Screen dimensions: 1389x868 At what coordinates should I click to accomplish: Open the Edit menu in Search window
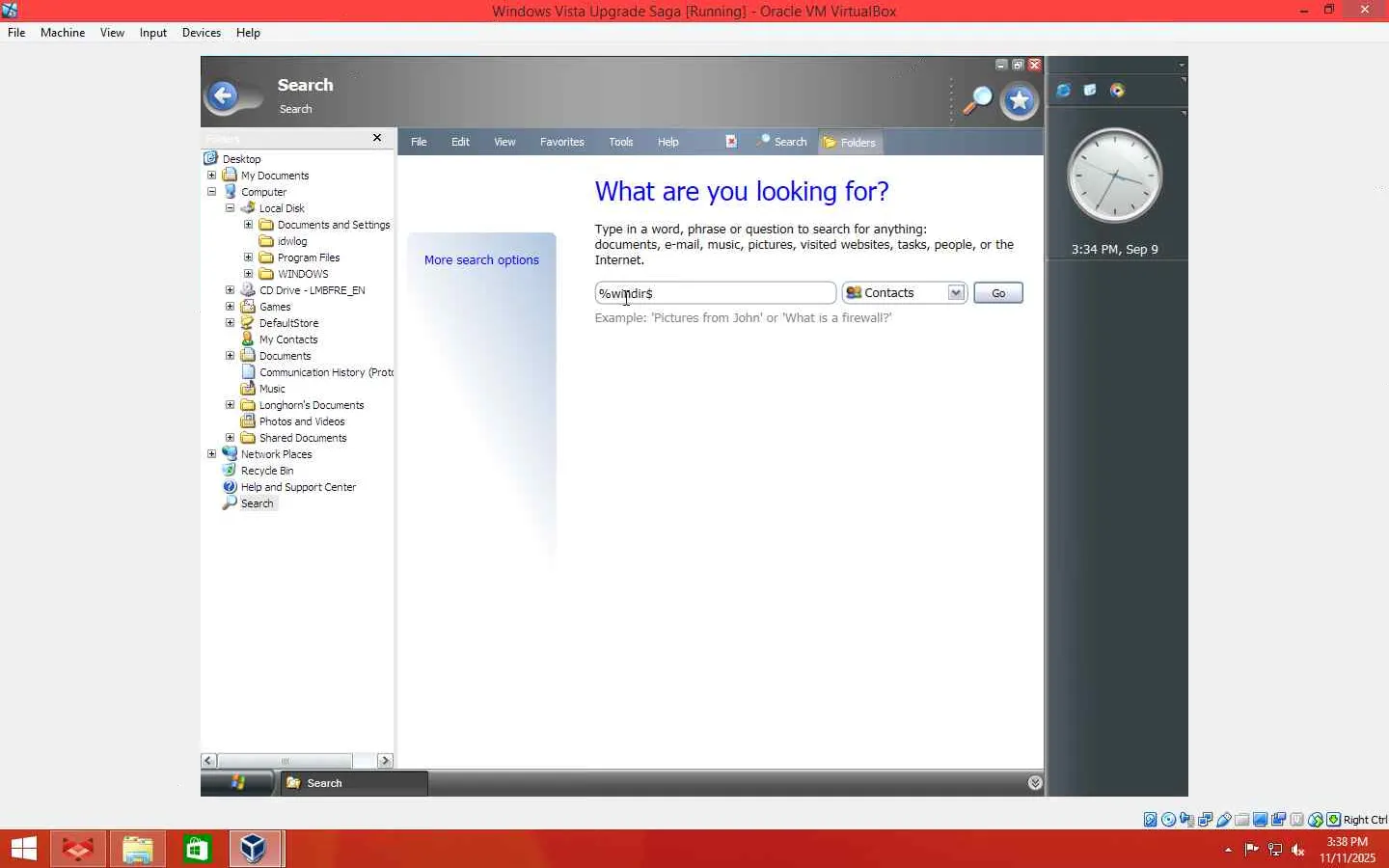pyautogui.click(x=460, y=142)
